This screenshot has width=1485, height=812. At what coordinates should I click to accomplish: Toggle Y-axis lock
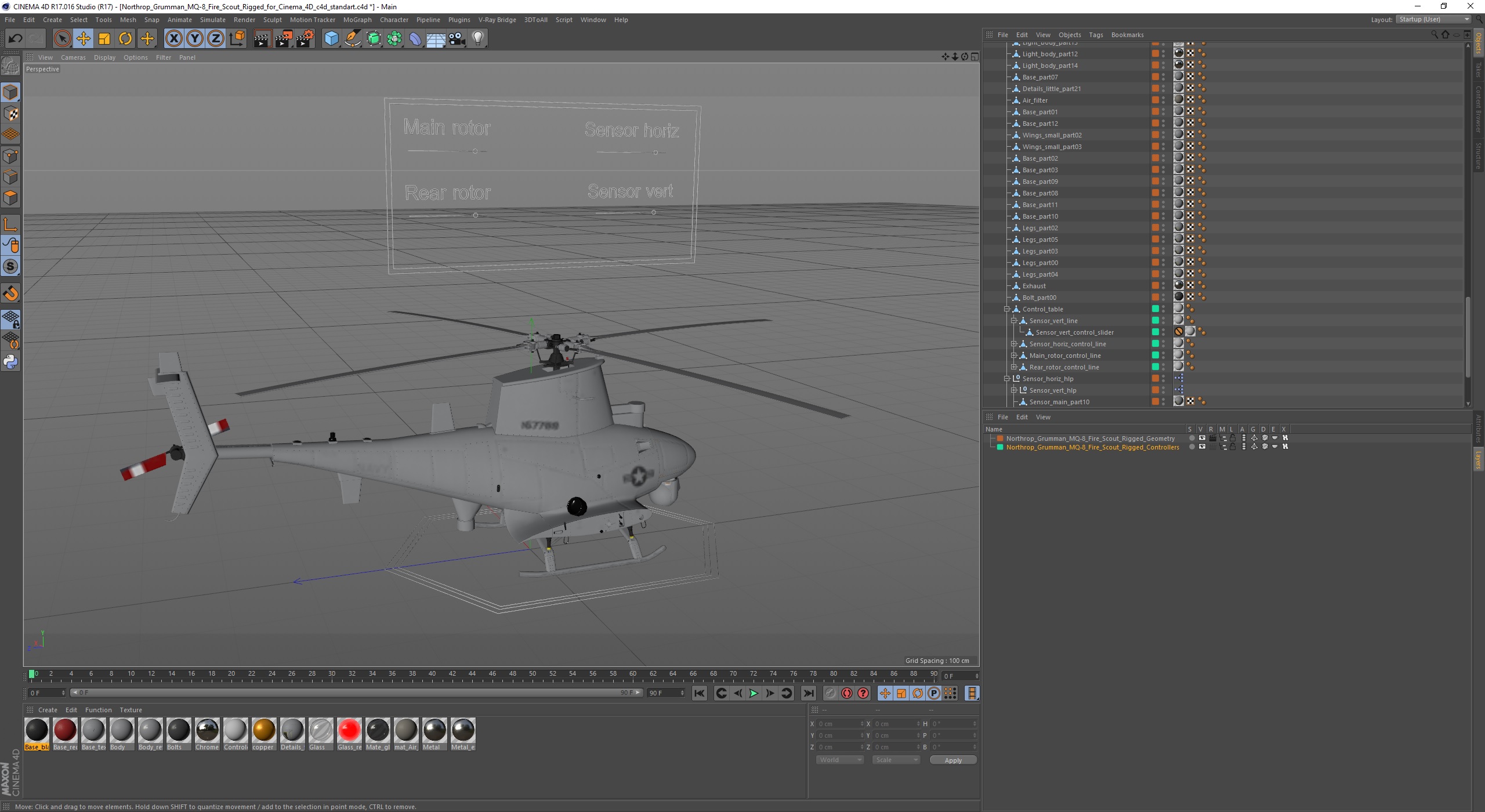click(x=195, y=39)
